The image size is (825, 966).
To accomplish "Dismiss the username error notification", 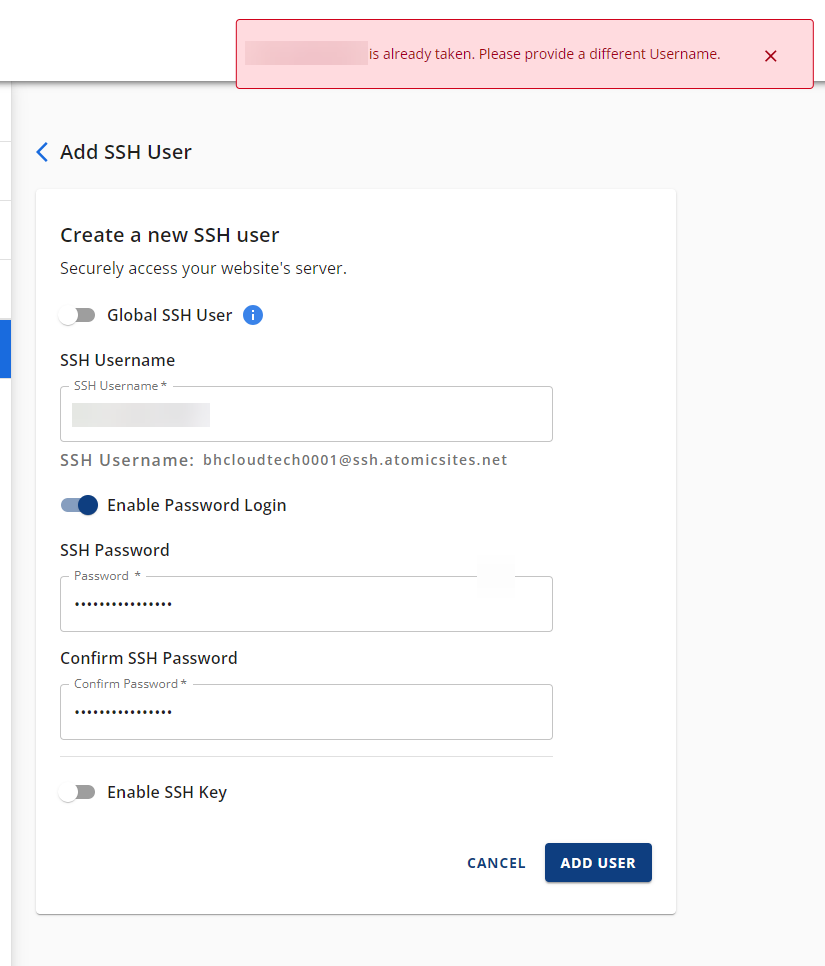I will point(770,56).
